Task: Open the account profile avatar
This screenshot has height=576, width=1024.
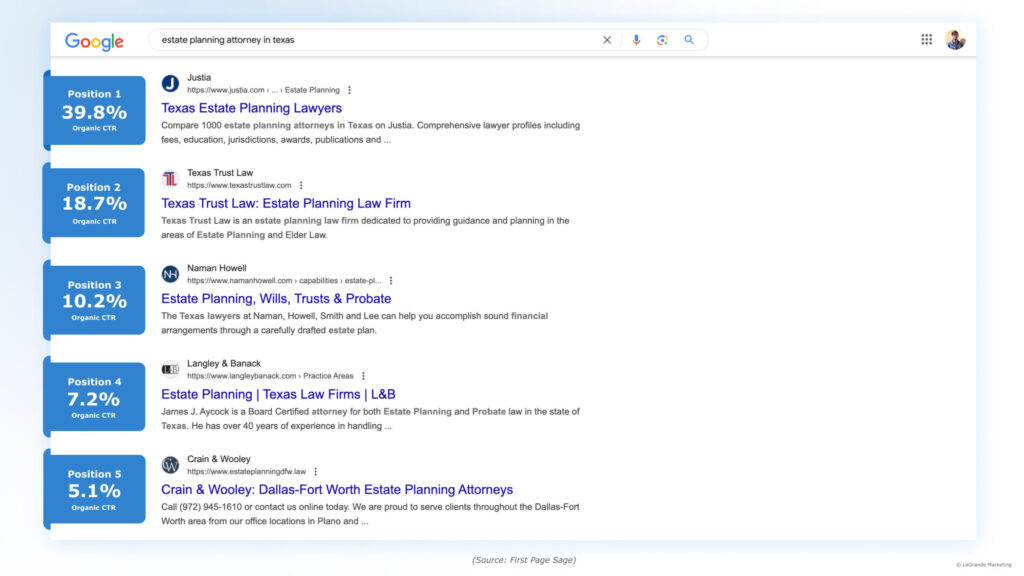Action: click(x=955, y=39)
